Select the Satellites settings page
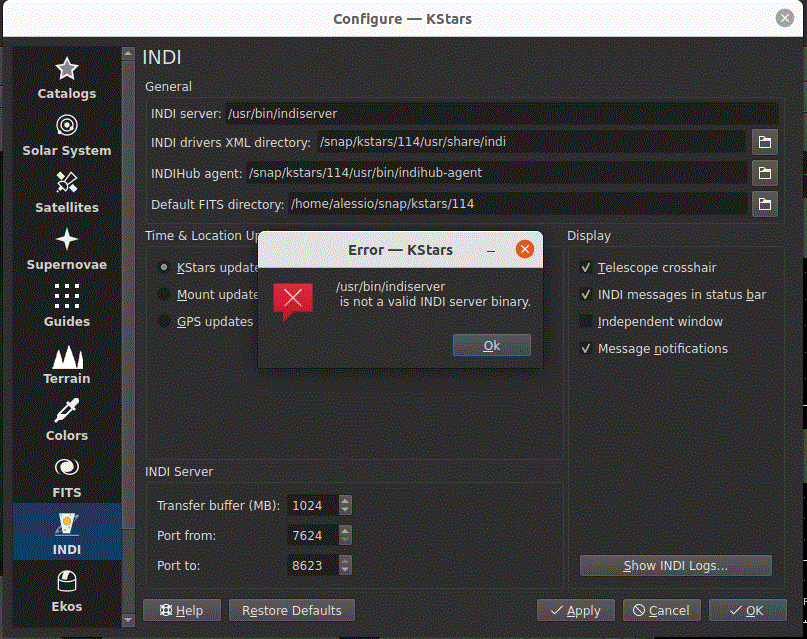Screen dimensions: 807x639 tap(67, 192)
